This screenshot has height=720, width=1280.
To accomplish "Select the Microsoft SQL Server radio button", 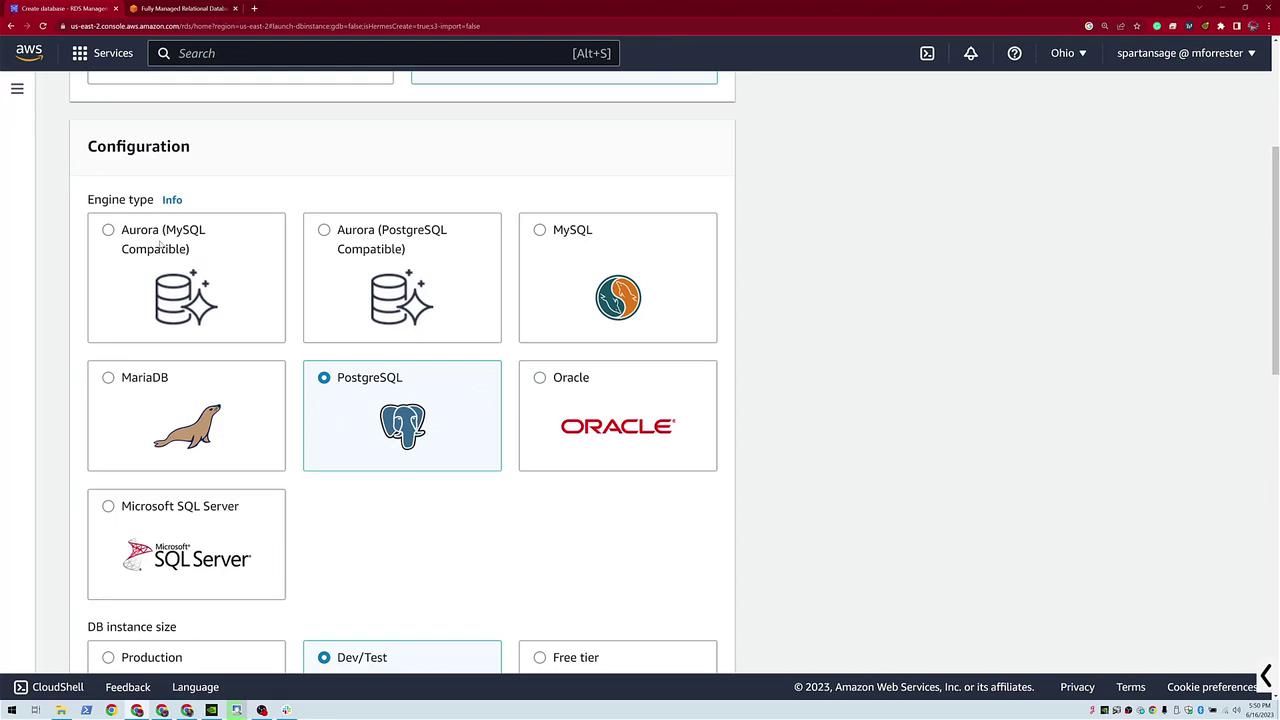I will pyautogui.click(x=108, y=506).
